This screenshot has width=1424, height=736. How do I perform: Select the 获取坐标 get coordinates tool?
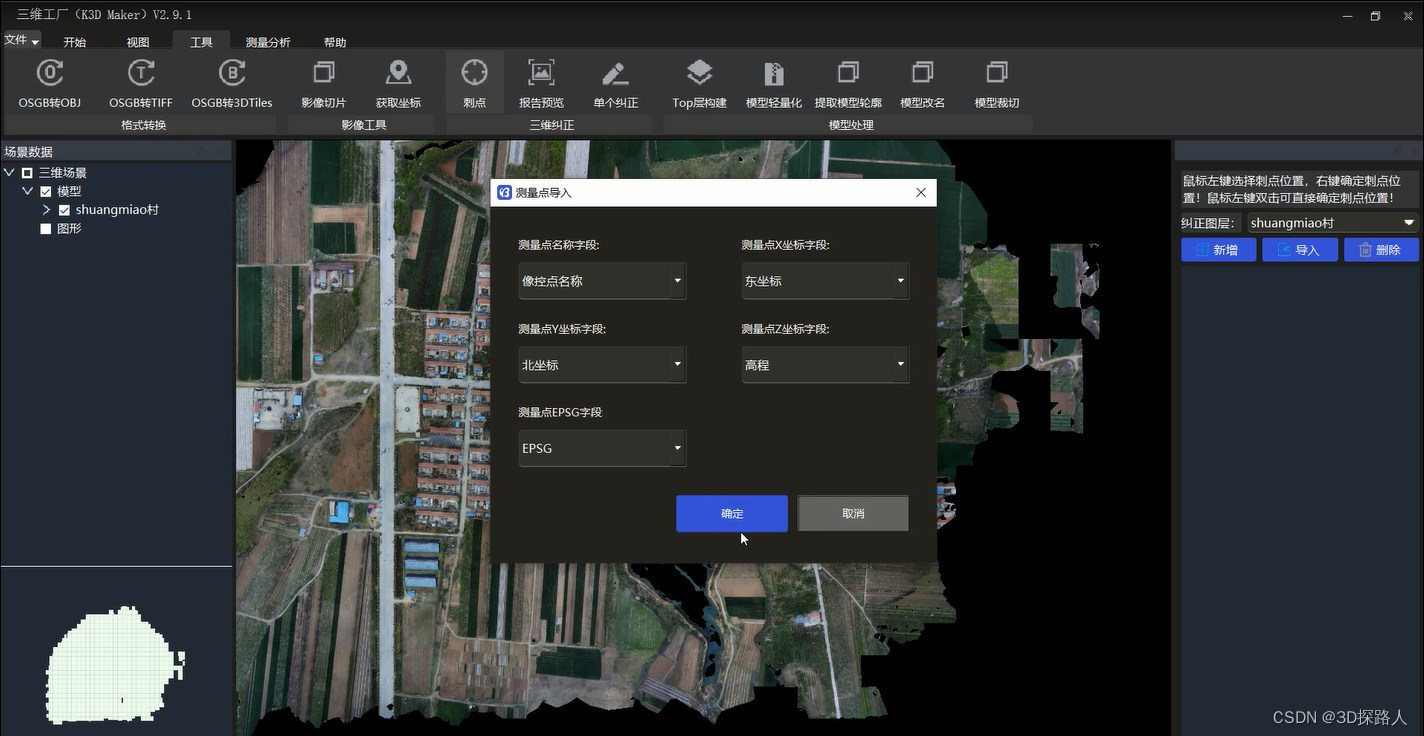click(x=398, y=83)
